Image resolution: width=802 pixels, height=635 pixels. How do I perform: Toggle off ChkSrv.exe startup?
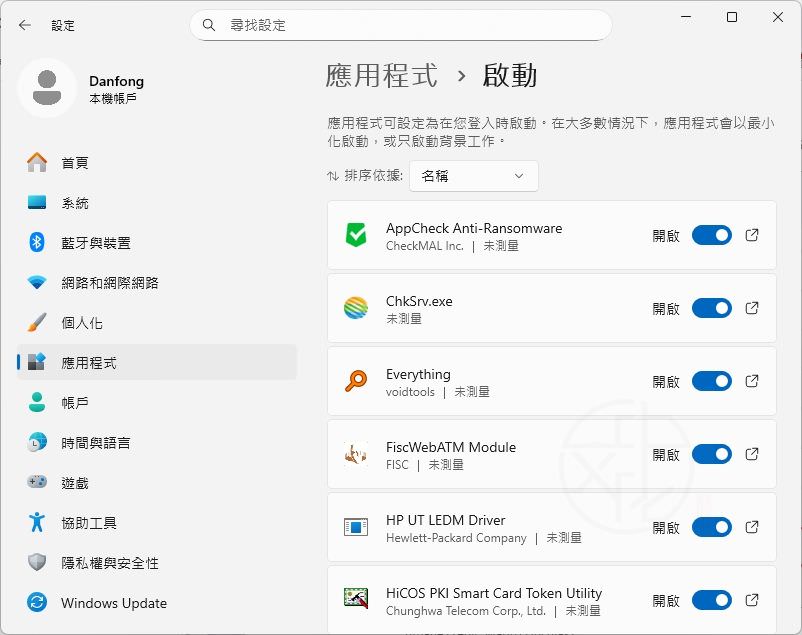click(711, 308)
